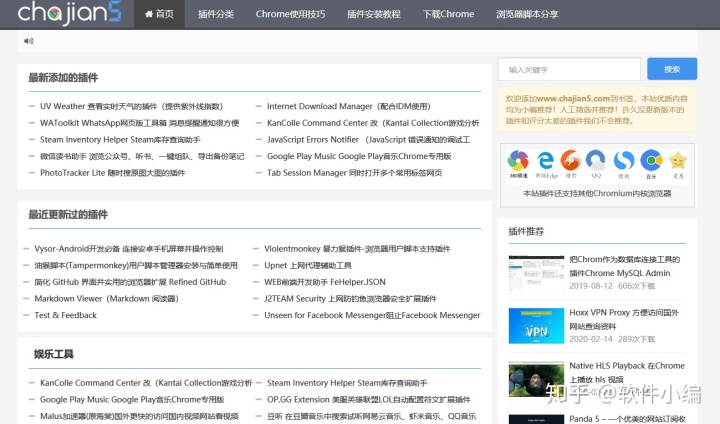Open the PhotoTracker Lite link

click(112, 173)
